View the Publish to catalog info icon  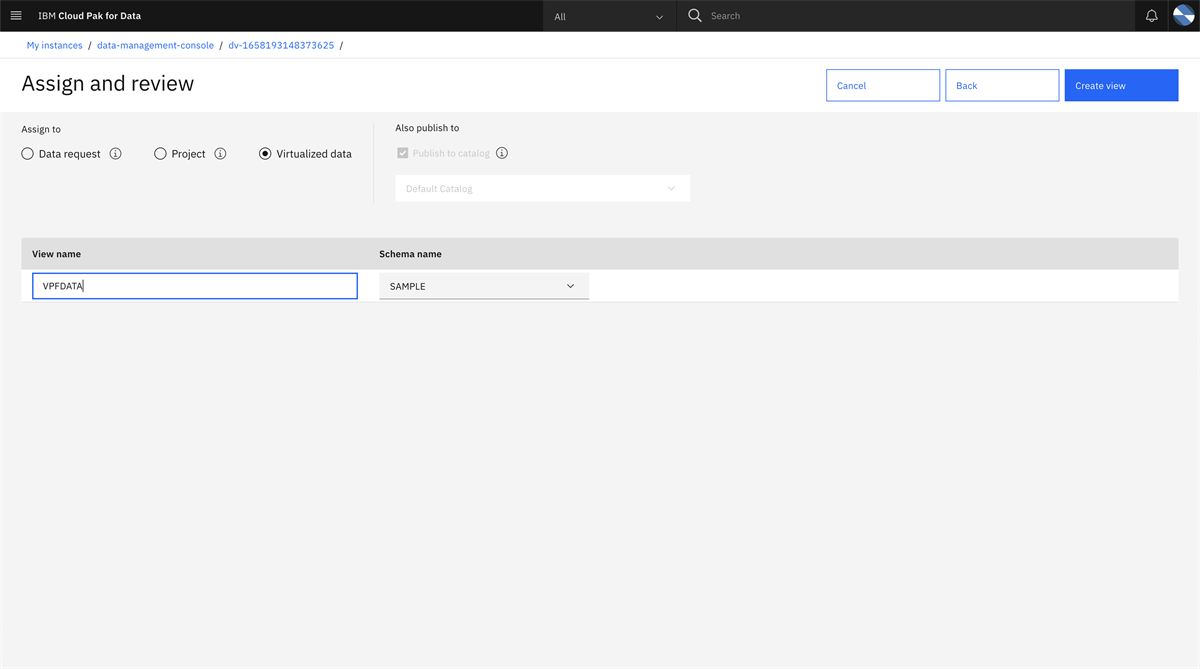point(501,152)
